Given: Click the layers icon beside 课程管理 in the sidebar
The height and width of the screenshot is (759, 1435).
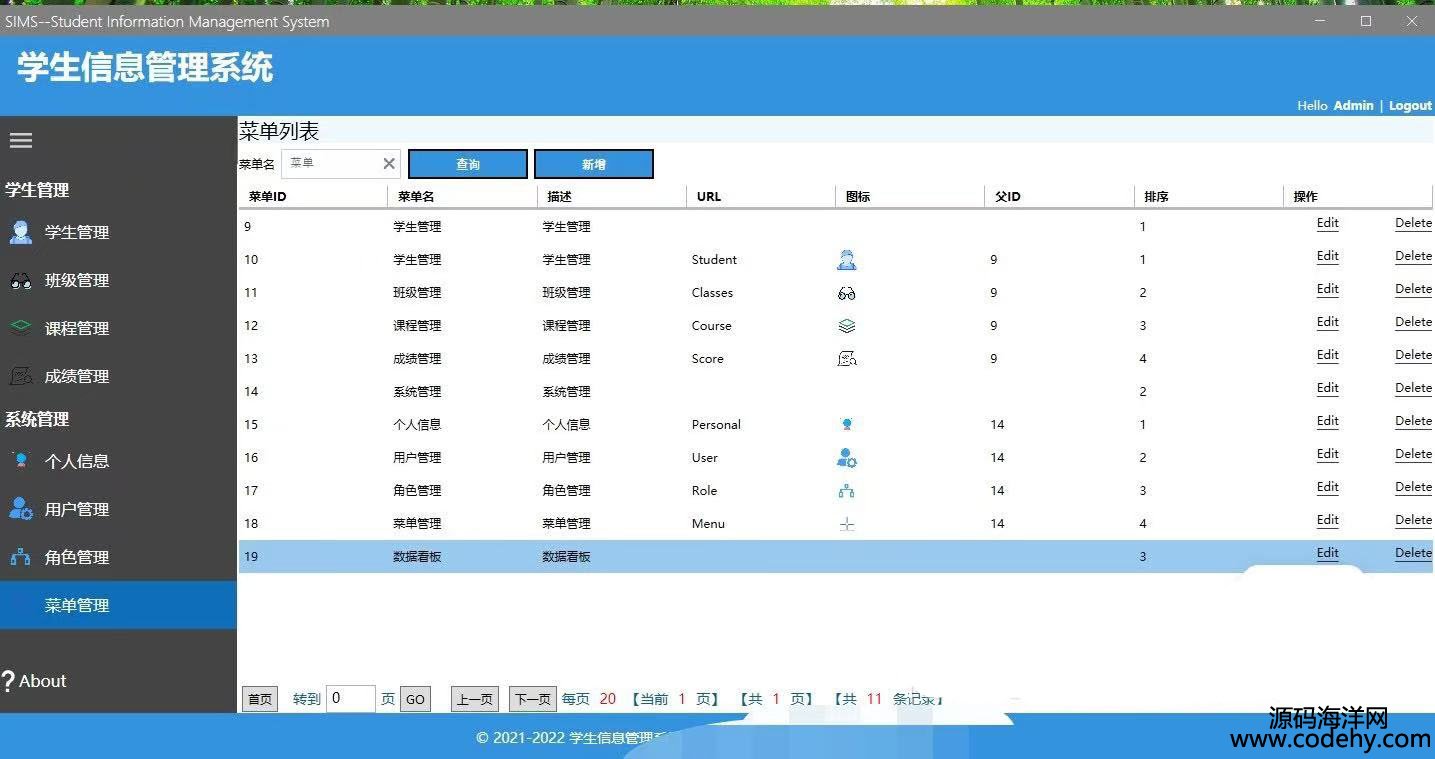Looking at the screenshot, I should pyautogui.click(x=20, y=327).
